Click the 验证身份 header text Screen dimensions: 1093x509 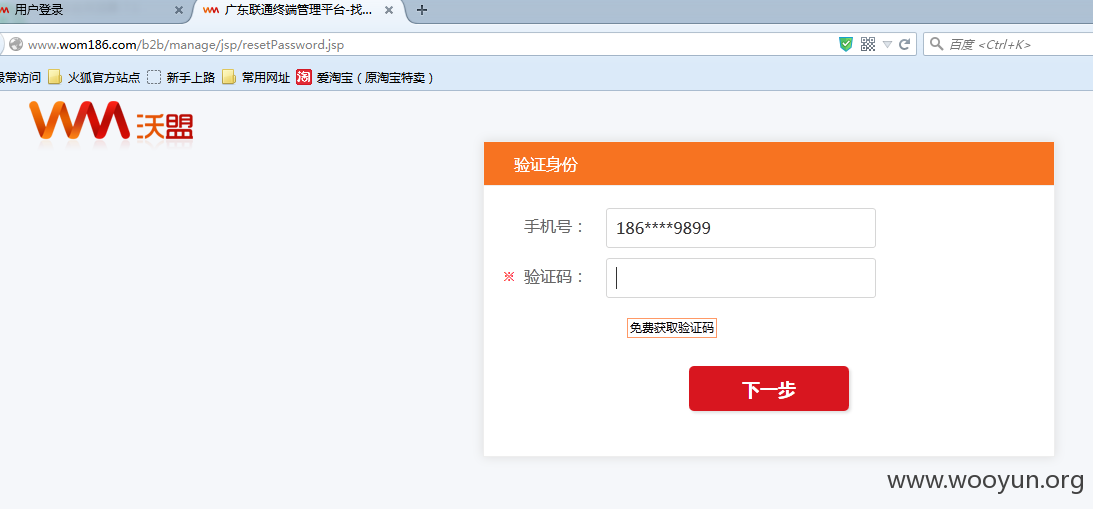click(x=546, y=165)
